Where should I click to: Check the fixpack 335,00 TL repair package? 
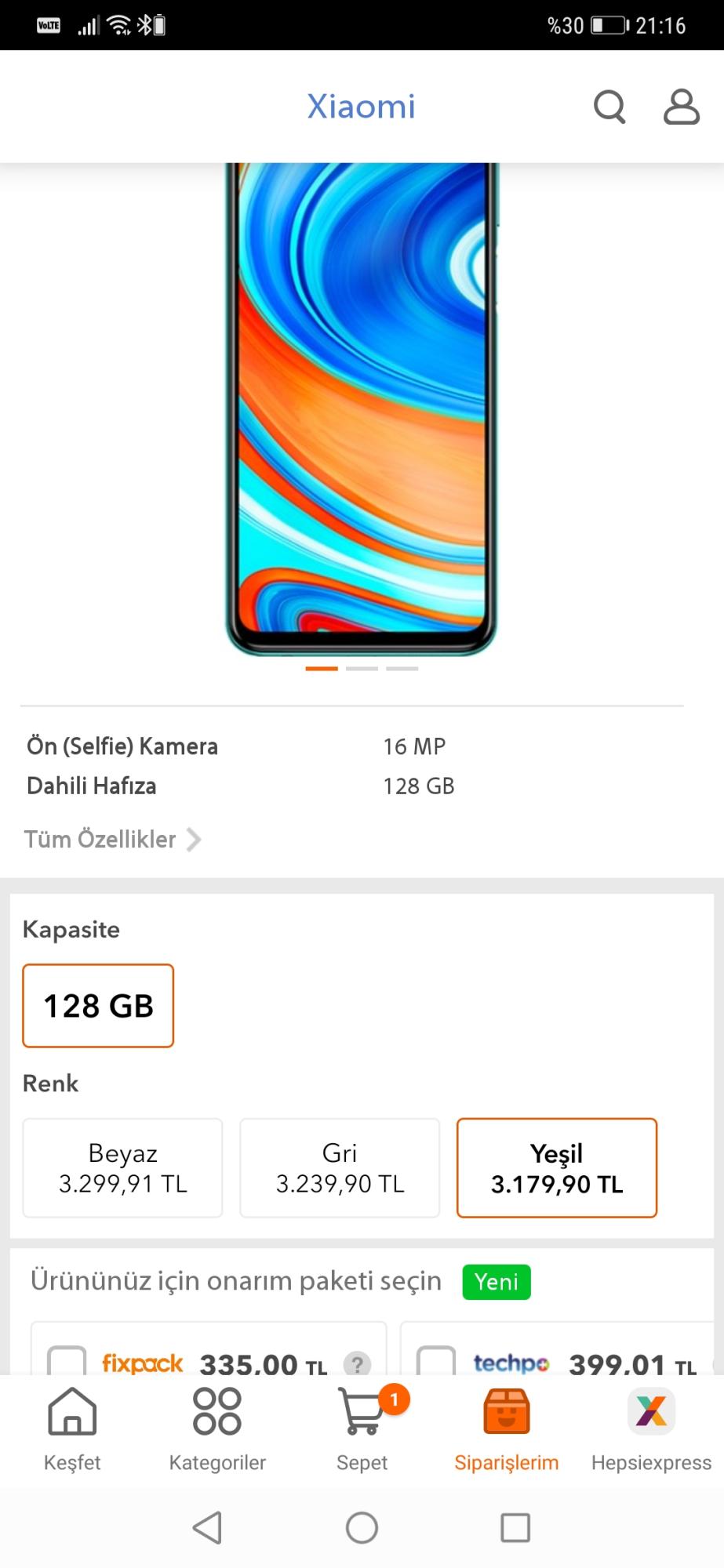tap(67, 1361)
